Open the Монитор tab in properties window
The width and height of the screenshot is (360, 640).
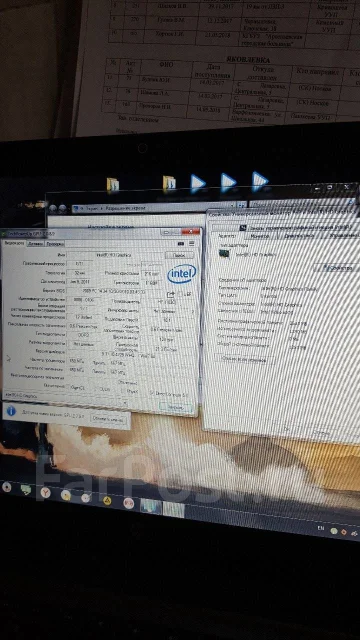point(260,236)
